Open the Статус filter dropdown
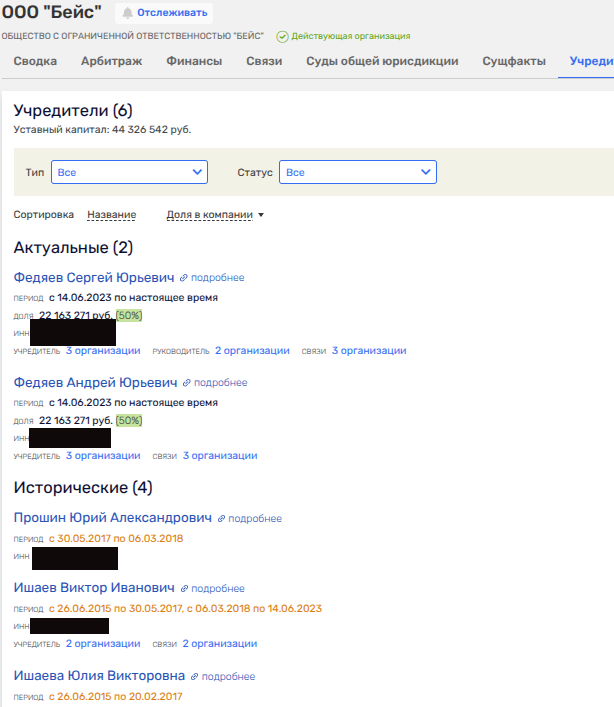This screenshot has width=614, height=707. click(x=357, y=173)
